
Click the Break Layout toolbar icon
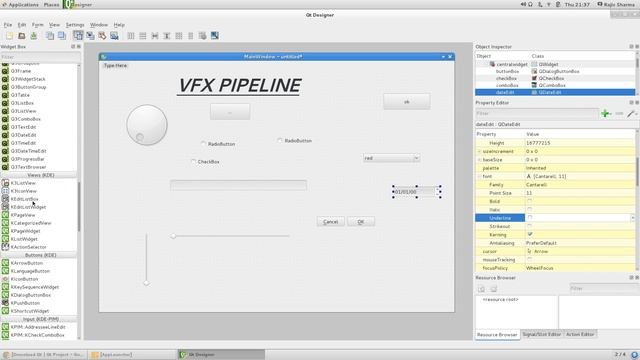pyautogui.click(x=202, y=36)
